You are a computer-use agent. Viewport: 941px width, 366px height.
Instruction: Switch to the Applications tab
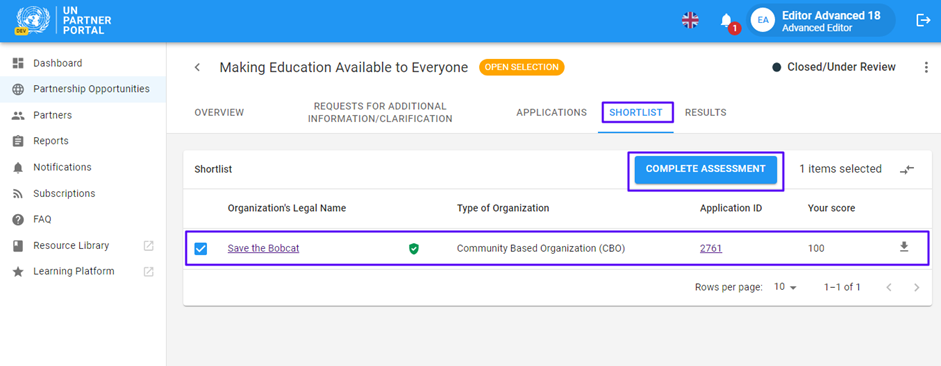tap(552, 112)
